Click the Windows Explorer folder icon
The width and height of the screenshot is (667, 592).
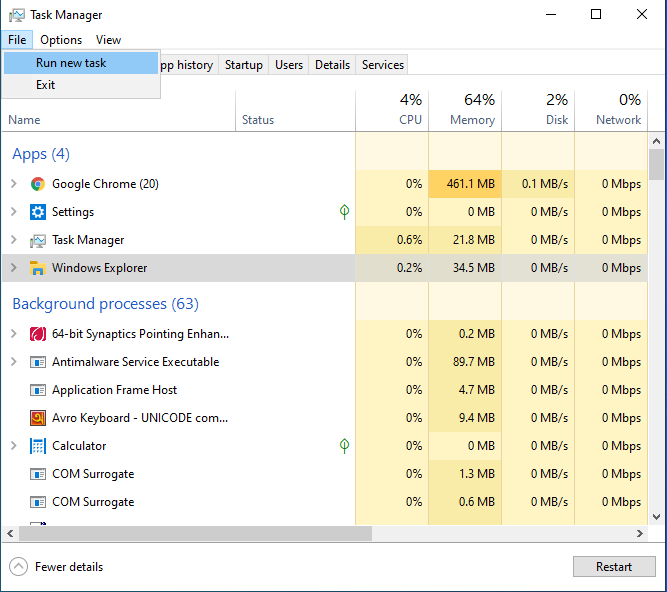pos(38,268)
